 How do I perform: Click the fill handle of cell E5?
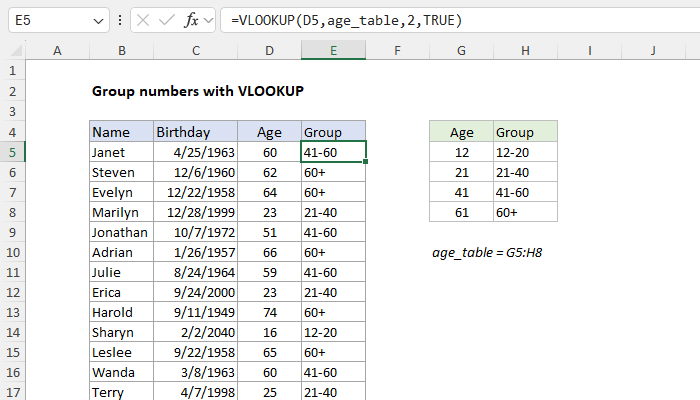click(366, 162)
